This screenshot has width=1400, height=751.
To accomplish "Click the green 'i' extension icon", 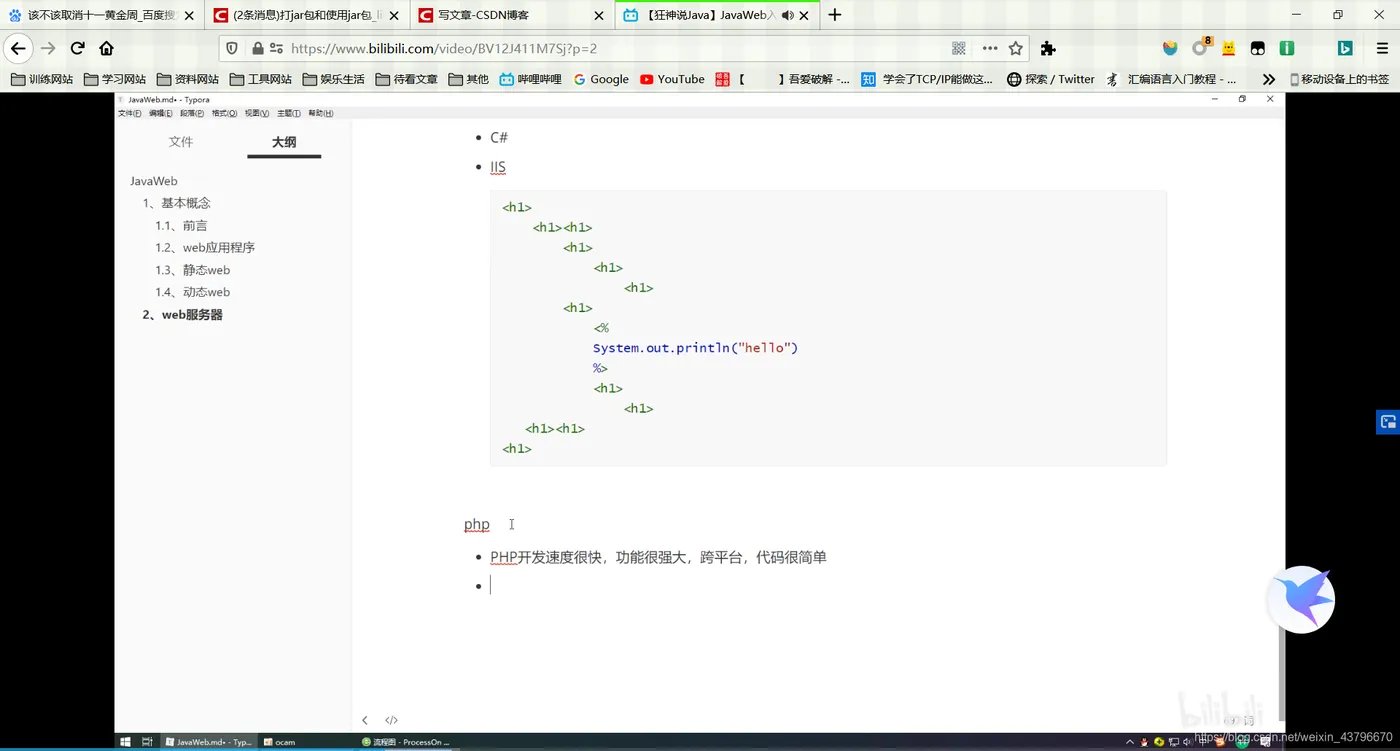I will point(1287,48).
